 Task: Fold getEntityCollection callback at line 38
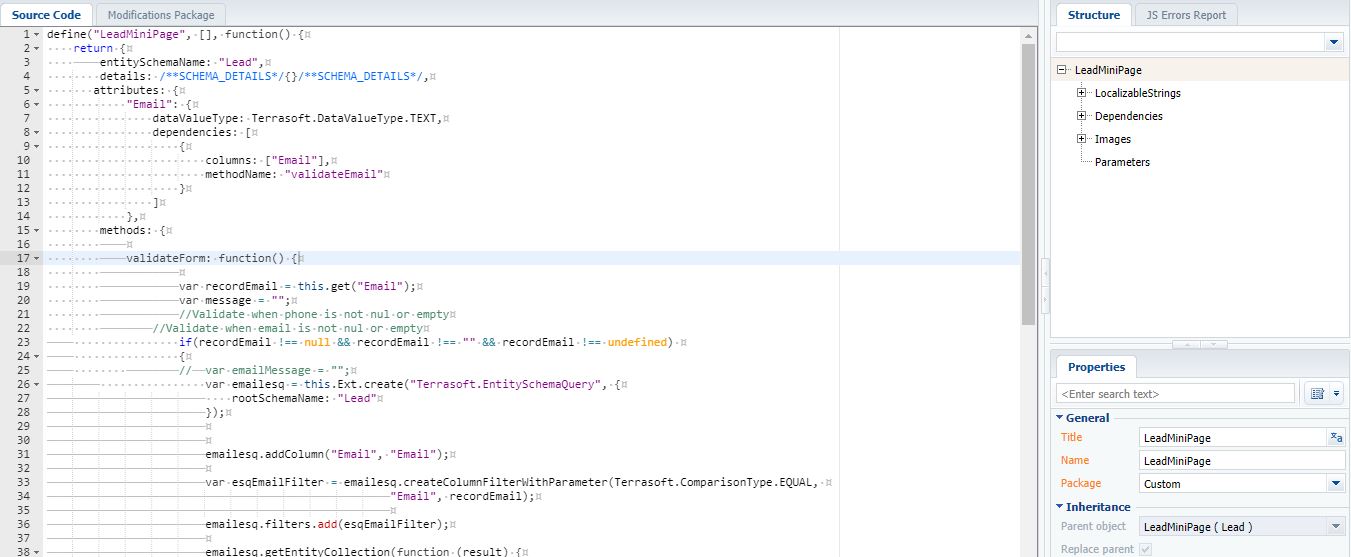pyautogui.click(x=37, y=552)
